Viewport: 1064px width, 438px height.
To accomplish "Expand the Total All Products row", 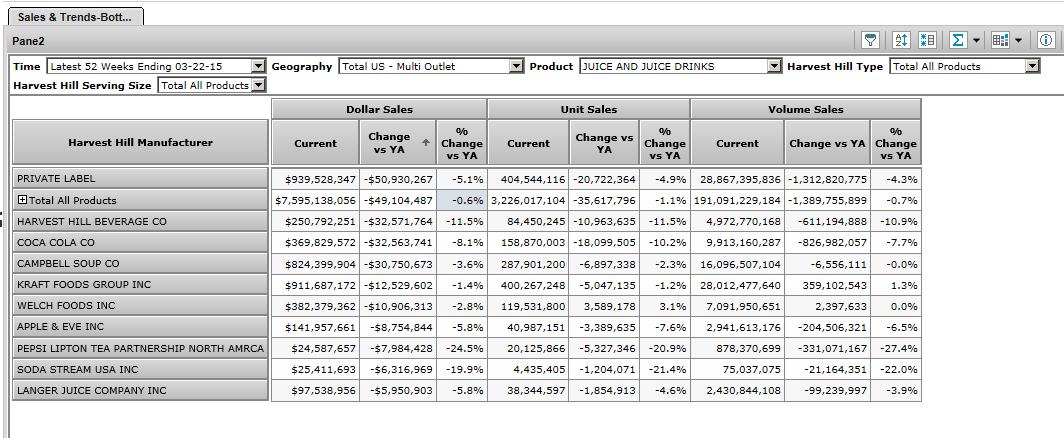I will (x=22, y=200).
